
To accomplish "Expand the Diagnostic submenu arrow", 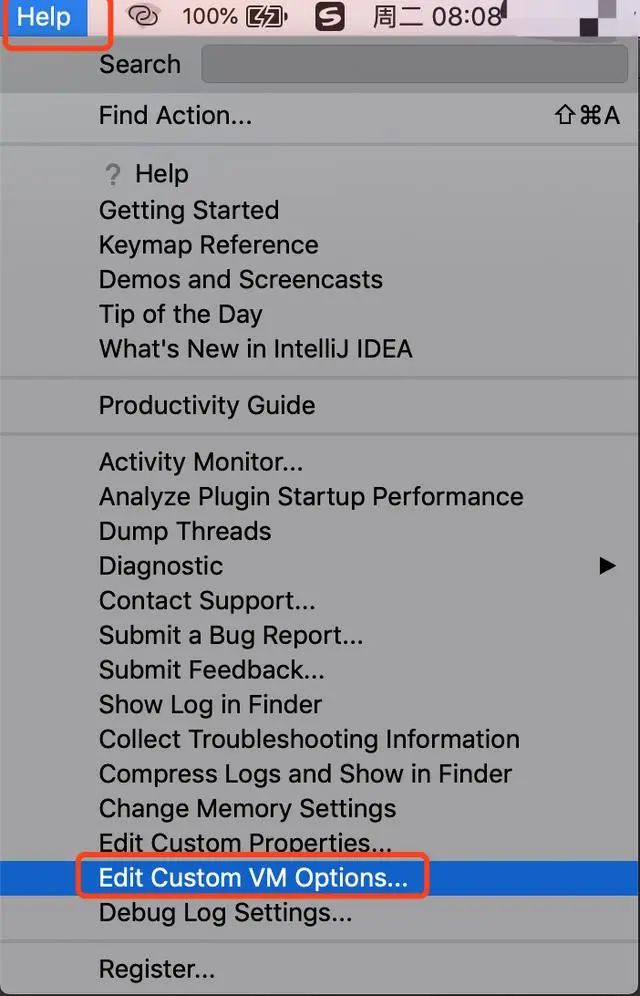I will tap(607, 566).
